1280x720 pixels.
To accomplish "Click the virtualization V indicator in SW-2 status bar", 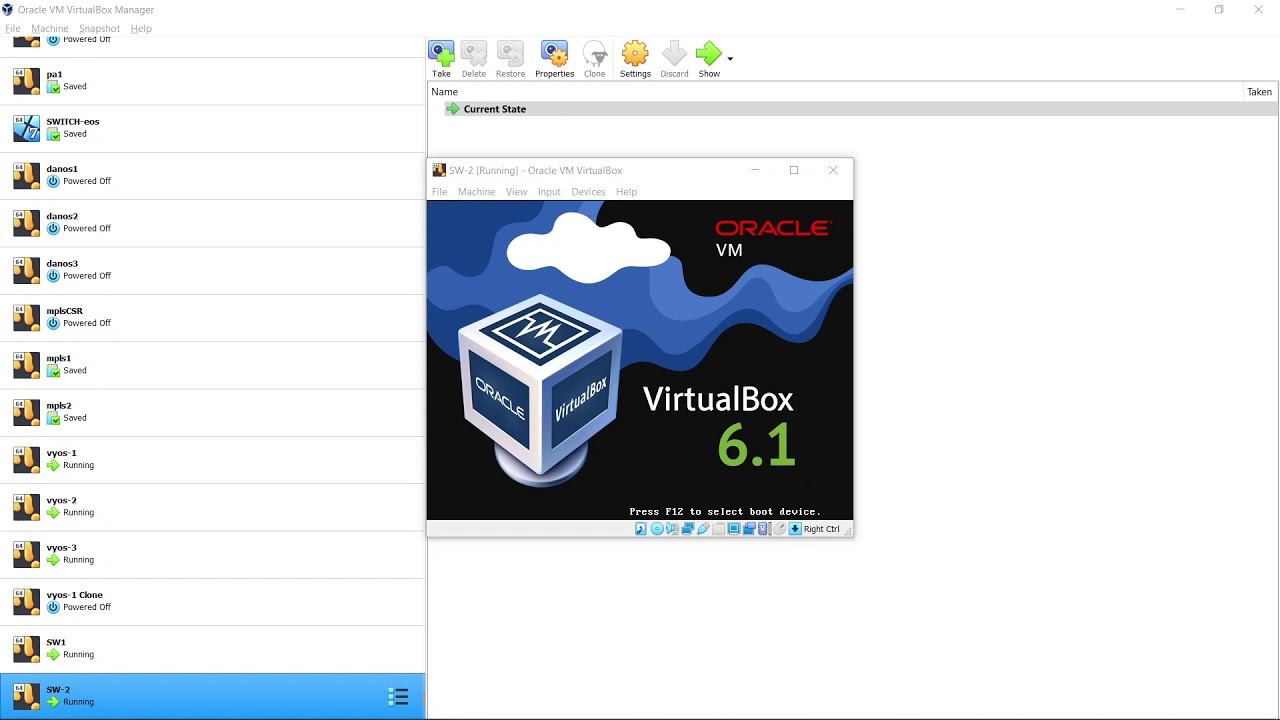I will point(762,529).
